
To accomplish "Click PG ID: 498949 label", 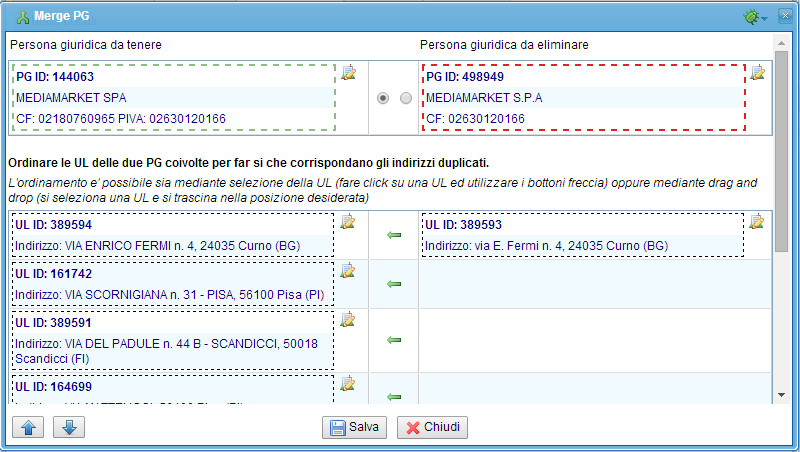I will click(465, 77).
